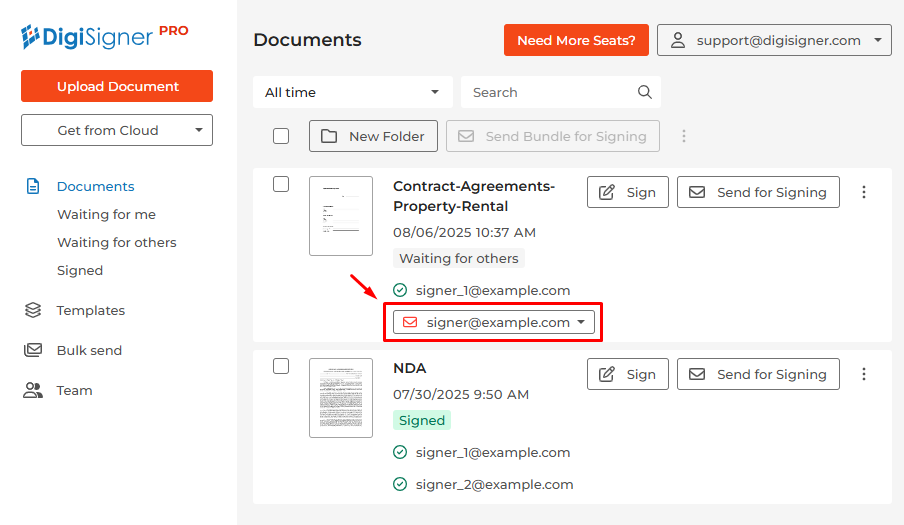Click the Templates stack icon in sidebar

(33, 310)
